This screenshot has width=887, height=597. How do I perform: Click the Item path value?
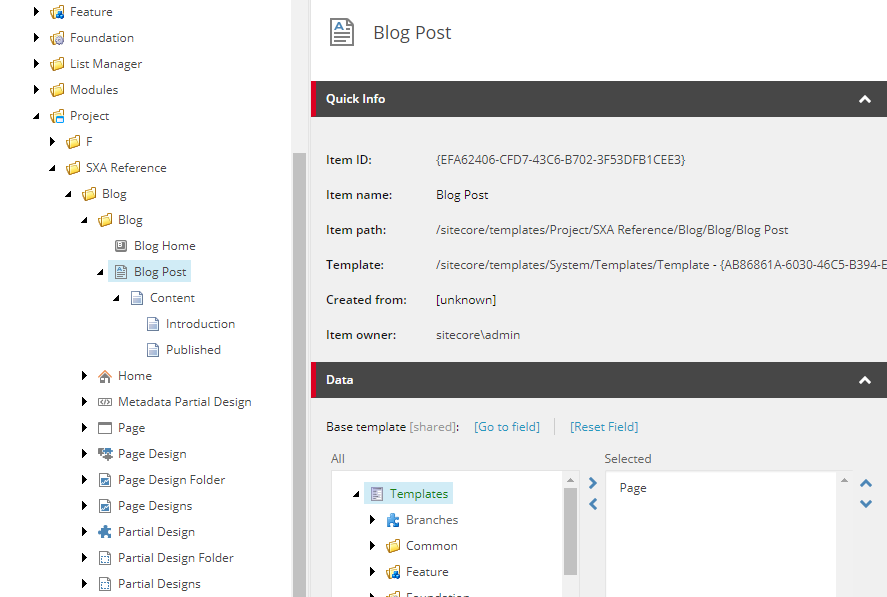(612, 230)
